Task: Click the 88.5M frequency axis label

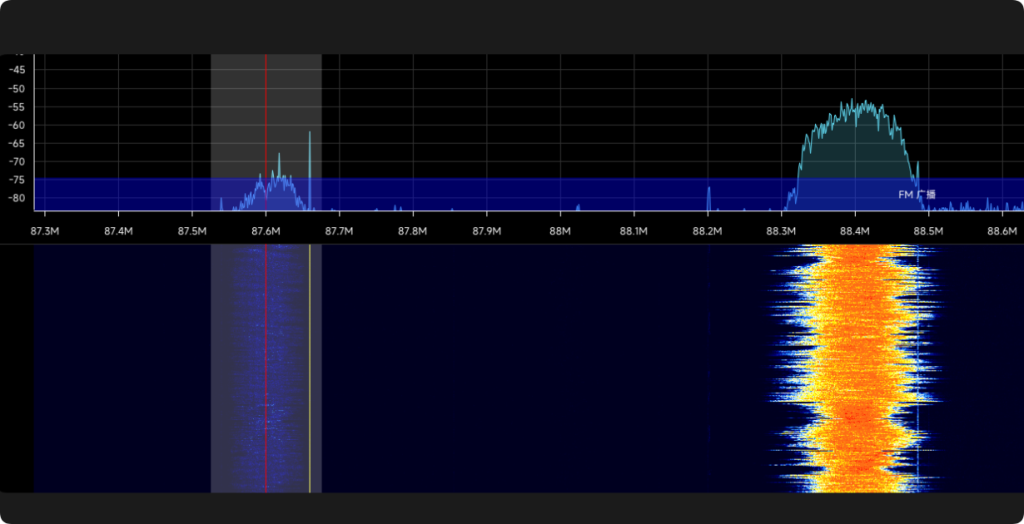Action: [928, 232]
